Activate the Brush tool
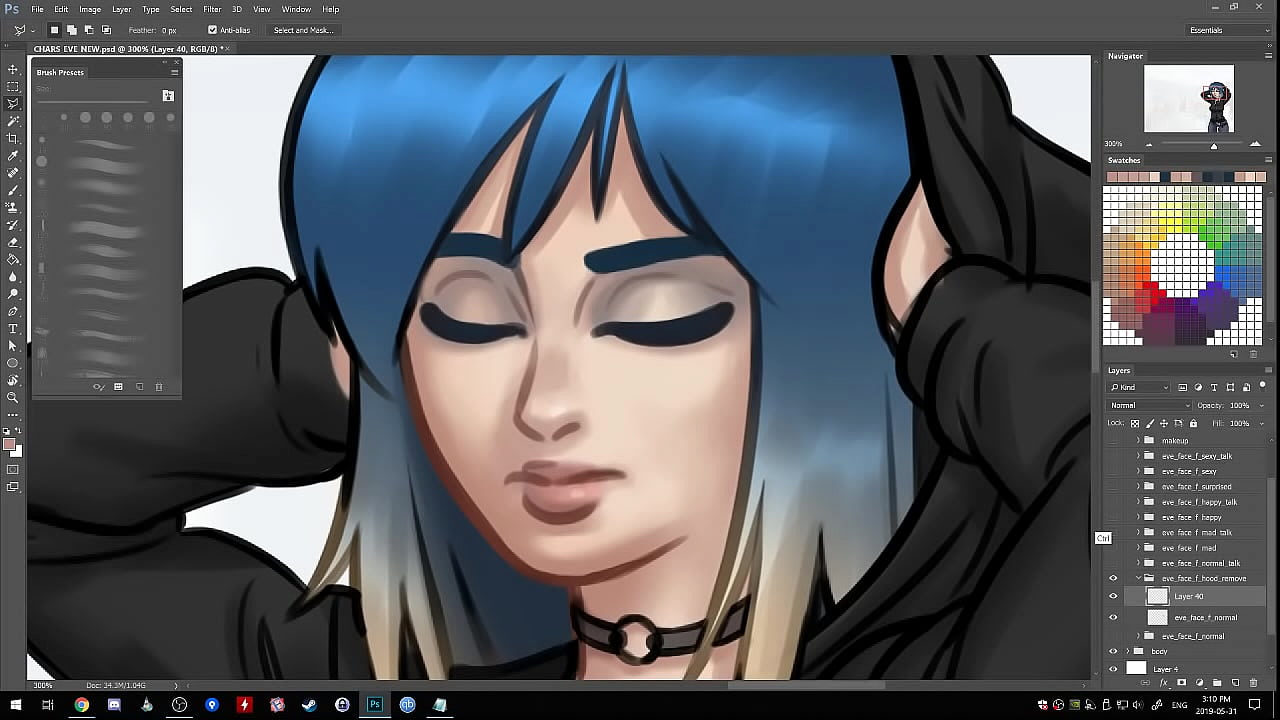The width and height of the screenshot is (1280, 720). coord(13,190)
